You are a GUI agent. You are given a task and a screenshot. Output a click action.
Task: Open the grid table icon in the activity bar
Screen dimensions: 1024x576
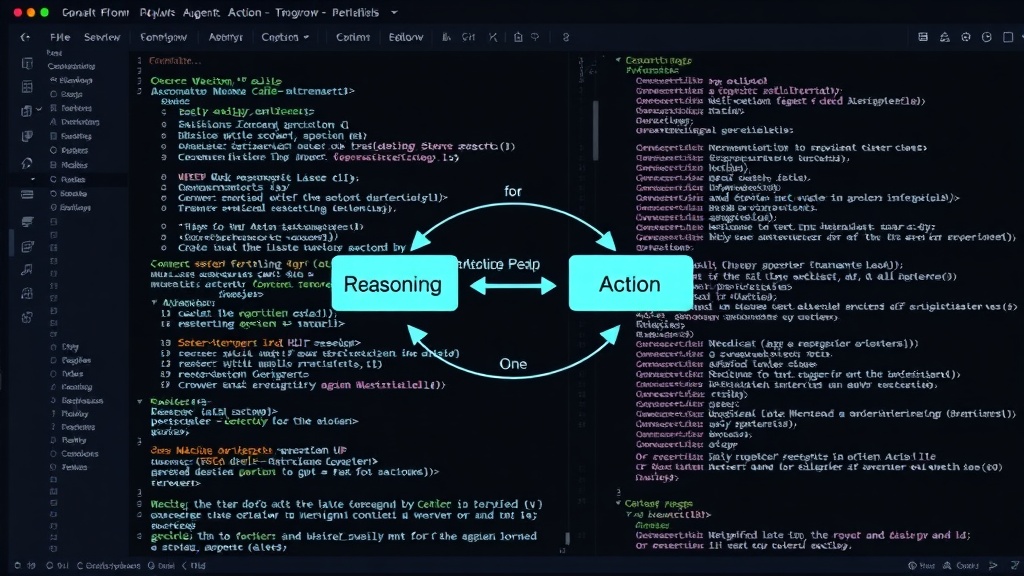pyautogui.click(x=27, y=87)
